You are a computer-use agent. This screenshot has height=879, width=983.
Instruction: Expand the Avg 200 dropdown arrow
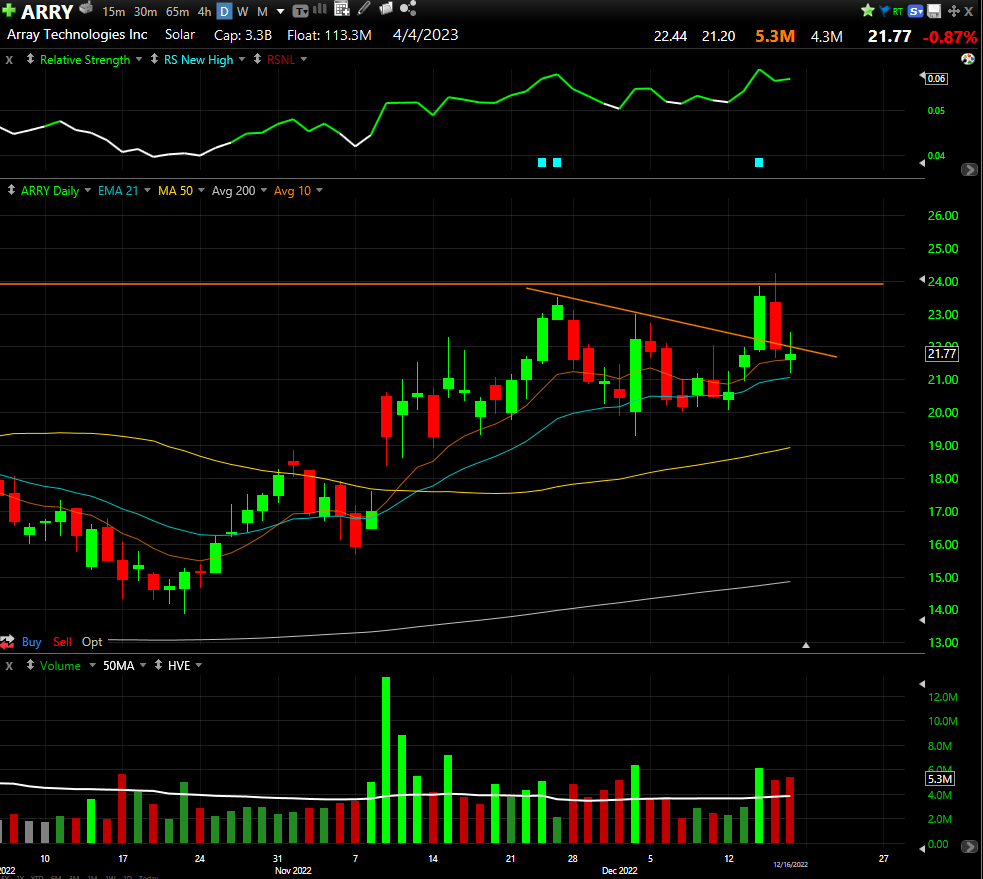[x=264, y=190]
